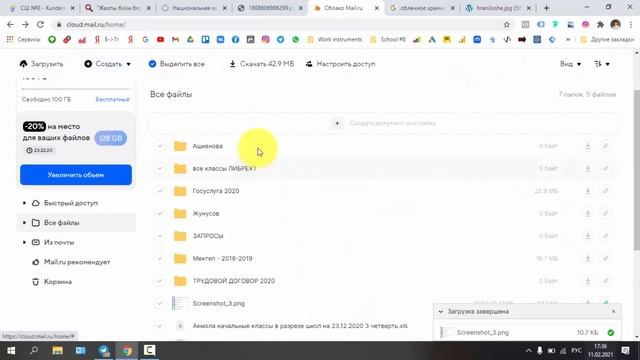Open the Facebook bookmark icon
This screenshot has width=640, height=360.
pos(236,40)
